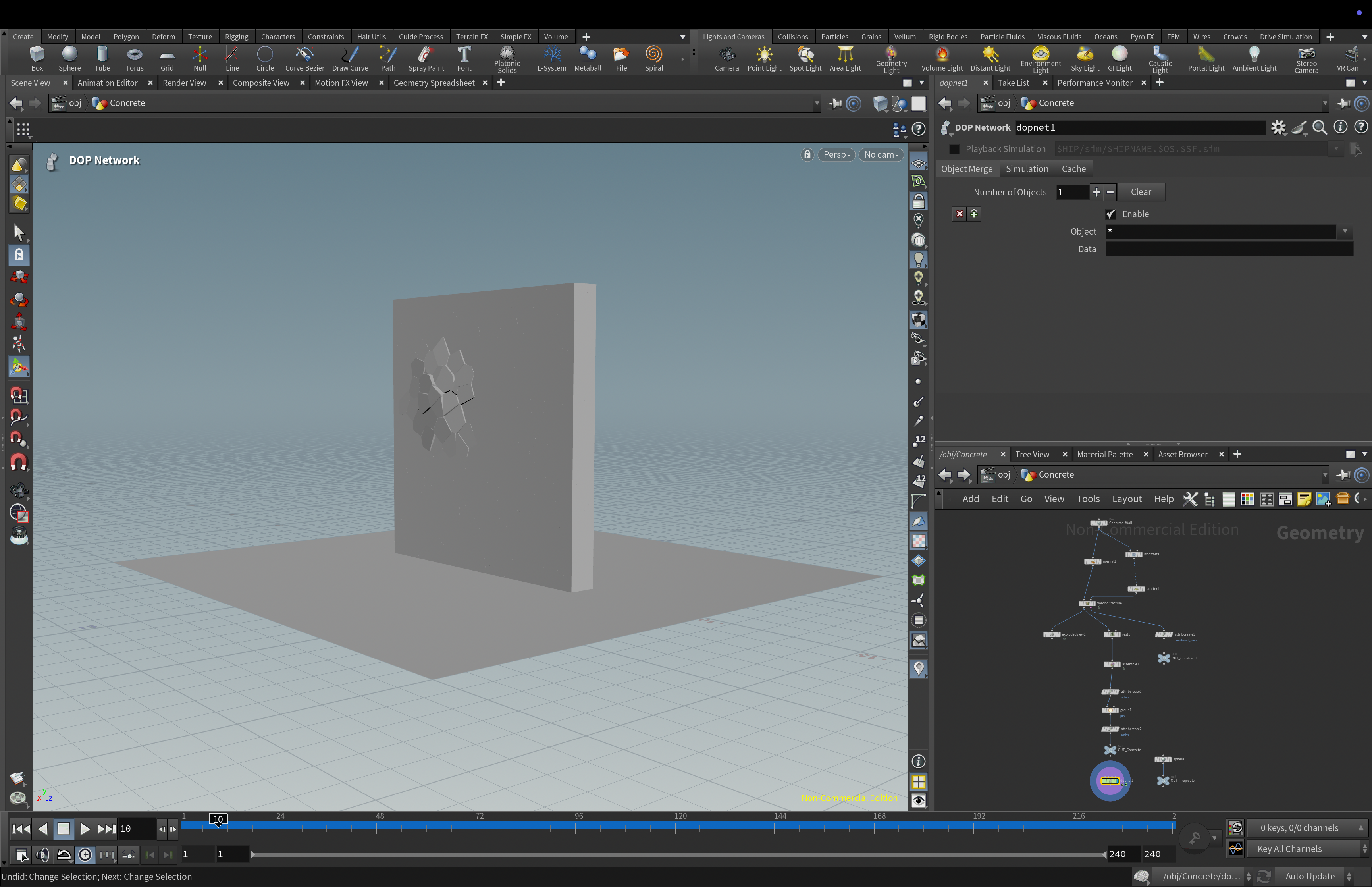Expand the Object field dropdown arrow
The width and height of the screenshot is (1372, 887).
(x=1344, y=231)
